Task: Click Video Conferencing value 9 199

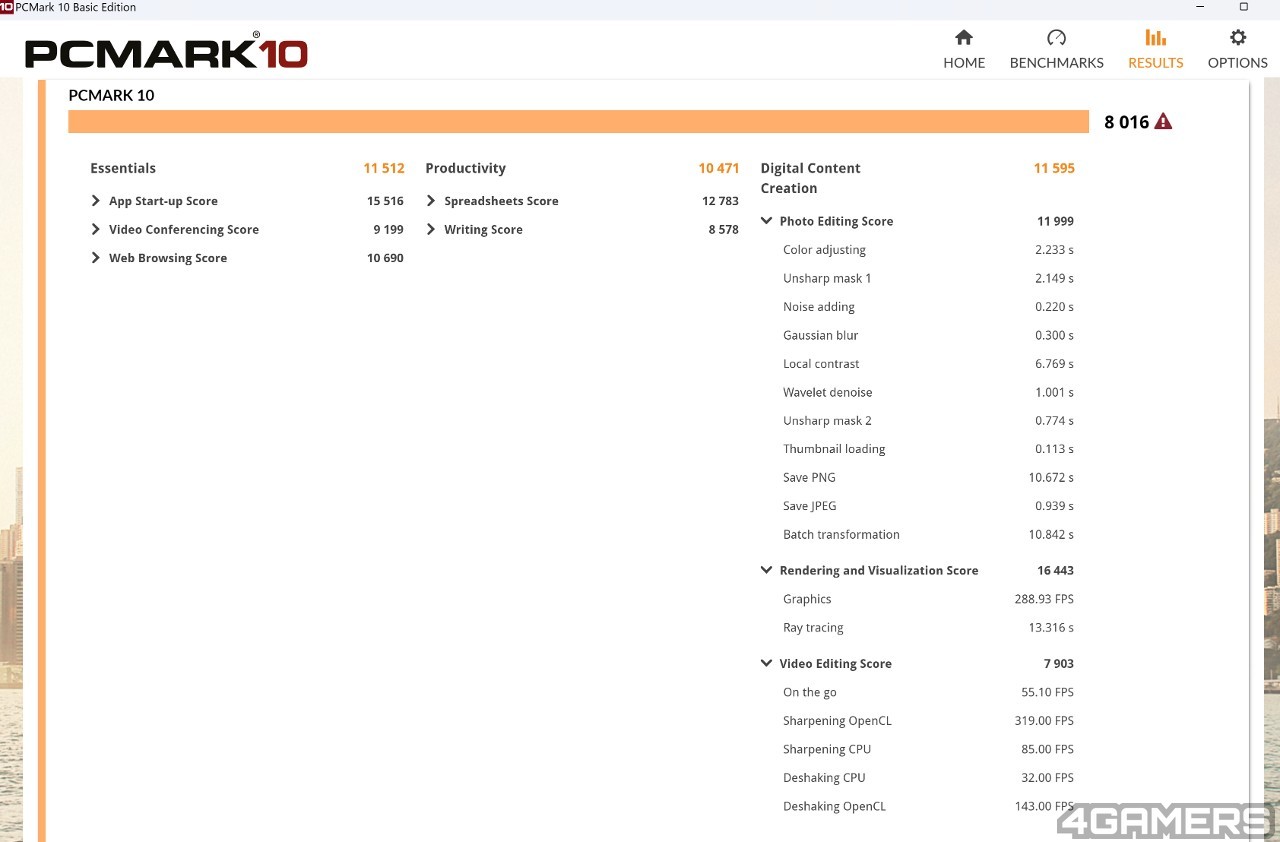Action: click(388, 230)
